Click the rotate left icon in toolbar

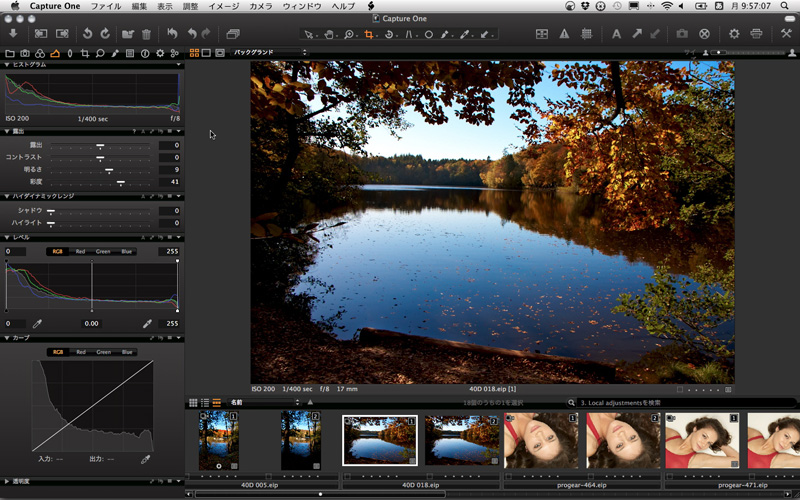pyautogui.click(x=87, y=34)
